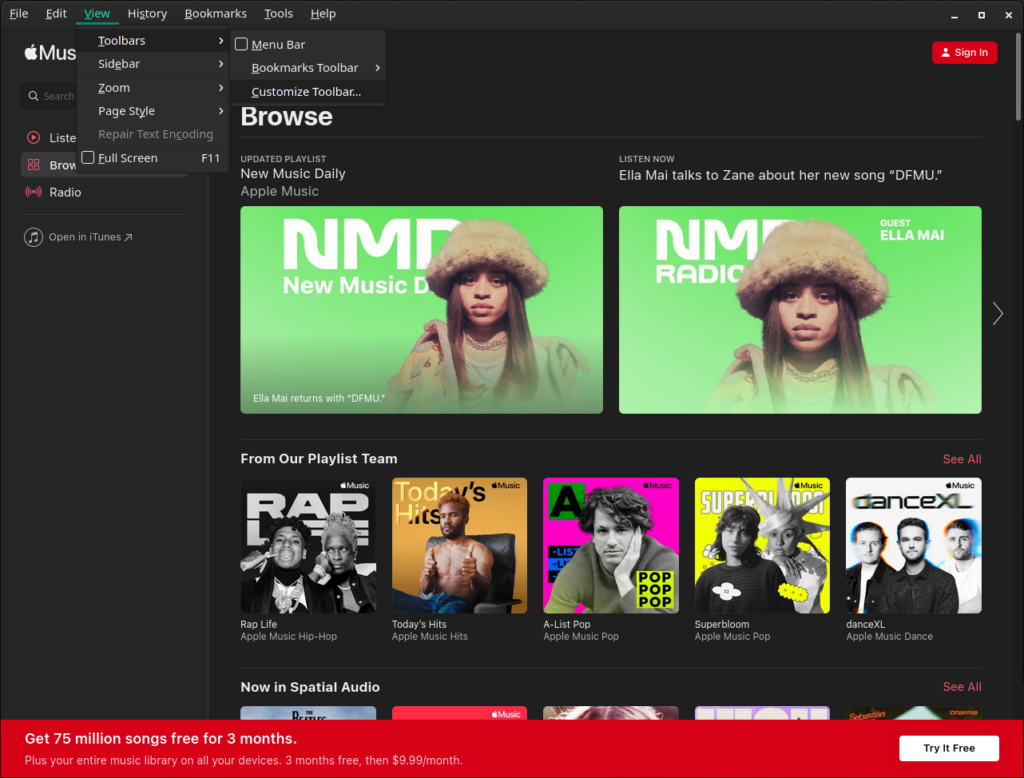Click the Browse grid icon
The height and width of the screenshot is (778, 1024).
pyautogui.click(x=33, y=165)
